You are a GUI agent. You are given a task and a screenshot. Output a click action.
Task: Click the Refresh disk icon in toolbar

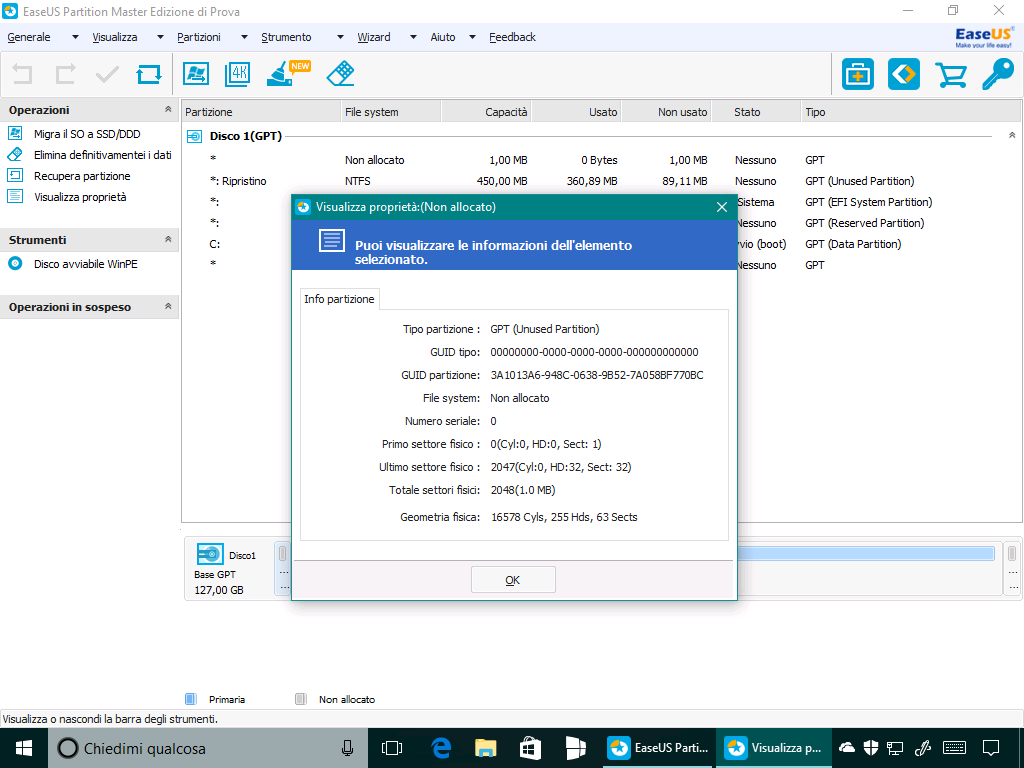pyautogui.click(x=149, y=74)
